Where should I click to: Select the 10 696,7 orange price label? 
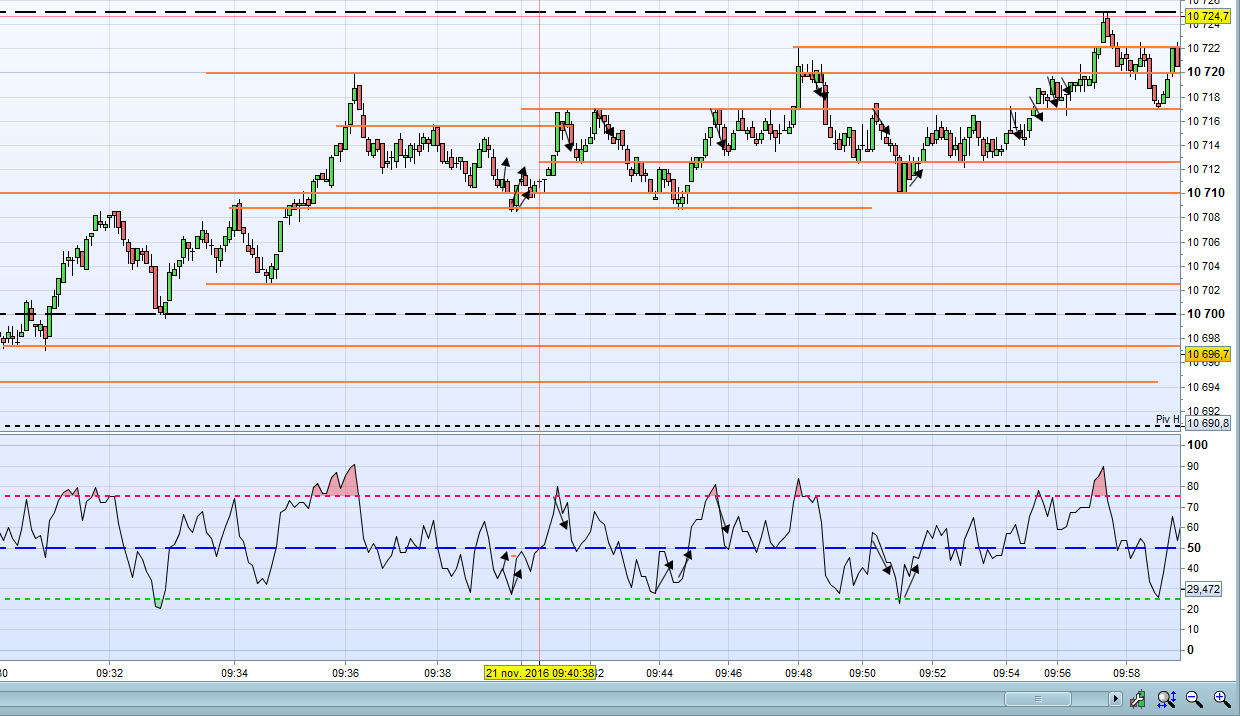pyautogui.click(x=1207, y=355)
